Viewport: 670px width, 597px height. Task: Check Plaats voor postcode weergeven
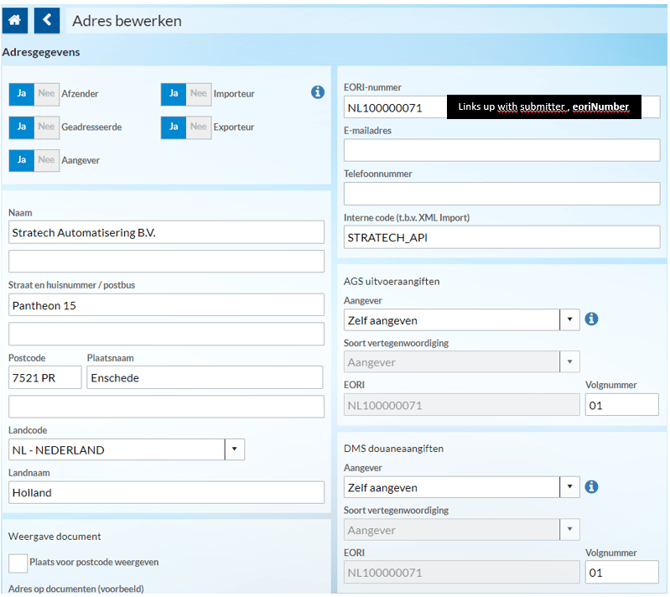pyautogui.click(x=18, y=563)
